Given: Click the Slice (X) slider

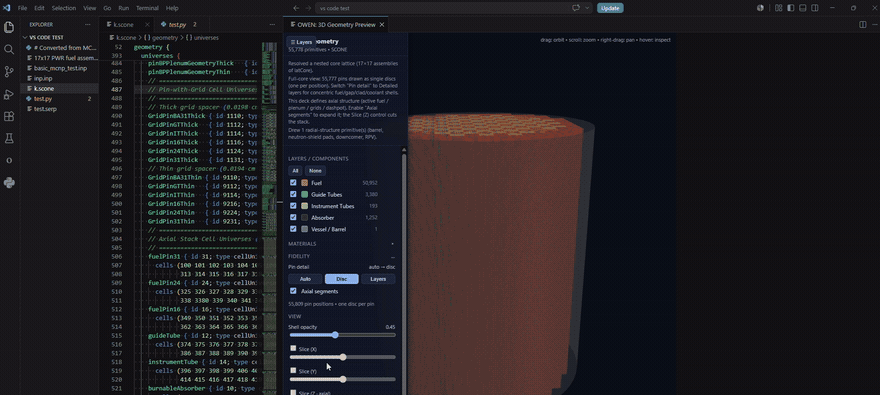Looking at the screenshot, I should coord(342,357).
